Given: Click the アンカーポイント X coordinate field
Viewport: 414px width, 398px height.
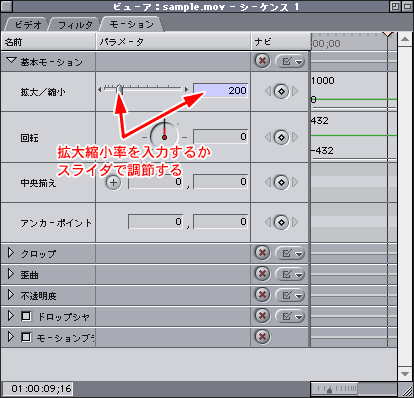Looking at the screenshot, I should 156,222.
